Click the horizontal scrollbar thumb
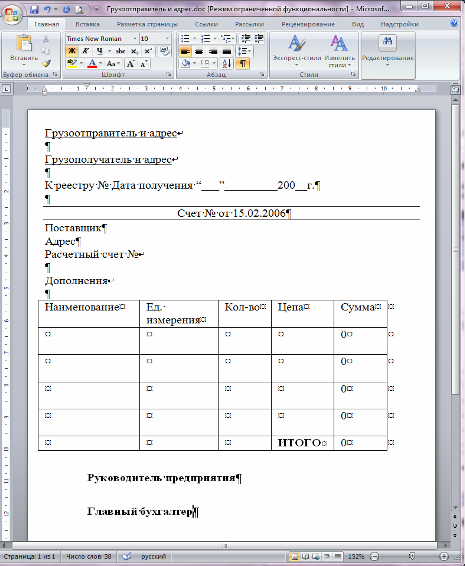Viewport: 465px width, 566px height. tap(225, 545)
